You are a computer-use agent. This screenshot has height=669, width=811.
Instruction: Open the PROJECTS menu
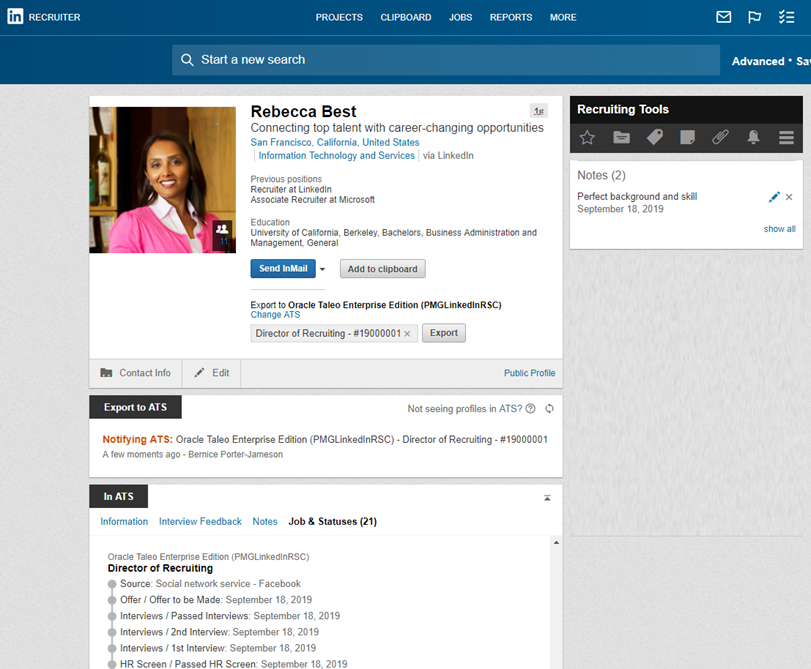point(339,18)
